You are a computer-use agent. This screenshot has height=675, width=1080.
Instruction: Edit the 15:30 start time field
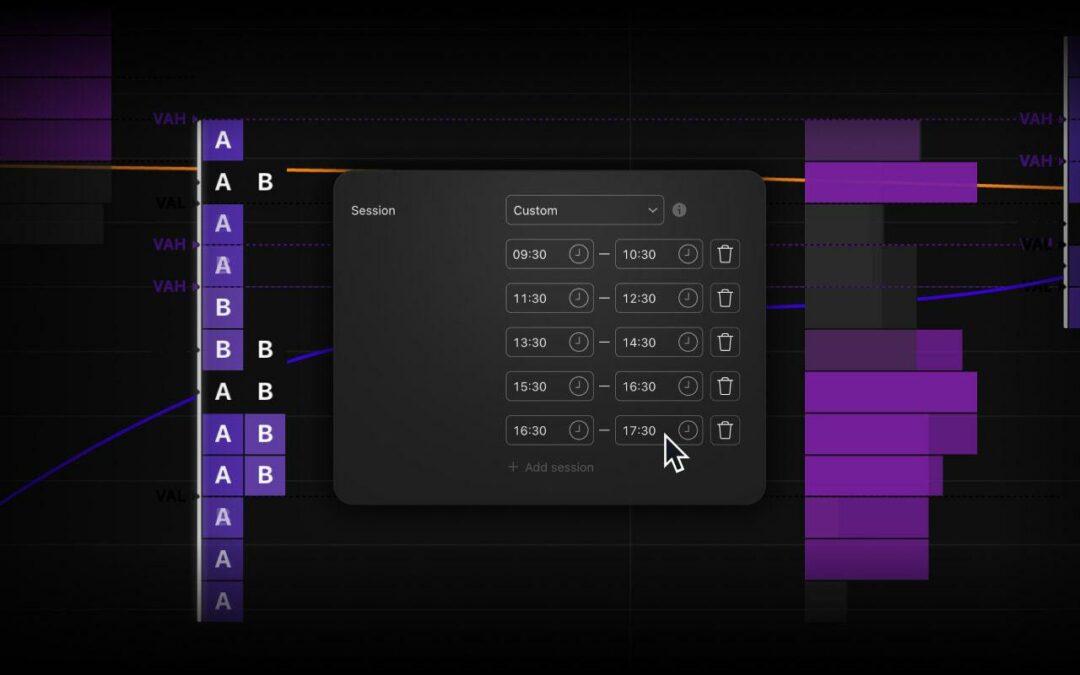pyautogui.click(x=531, y=386)
